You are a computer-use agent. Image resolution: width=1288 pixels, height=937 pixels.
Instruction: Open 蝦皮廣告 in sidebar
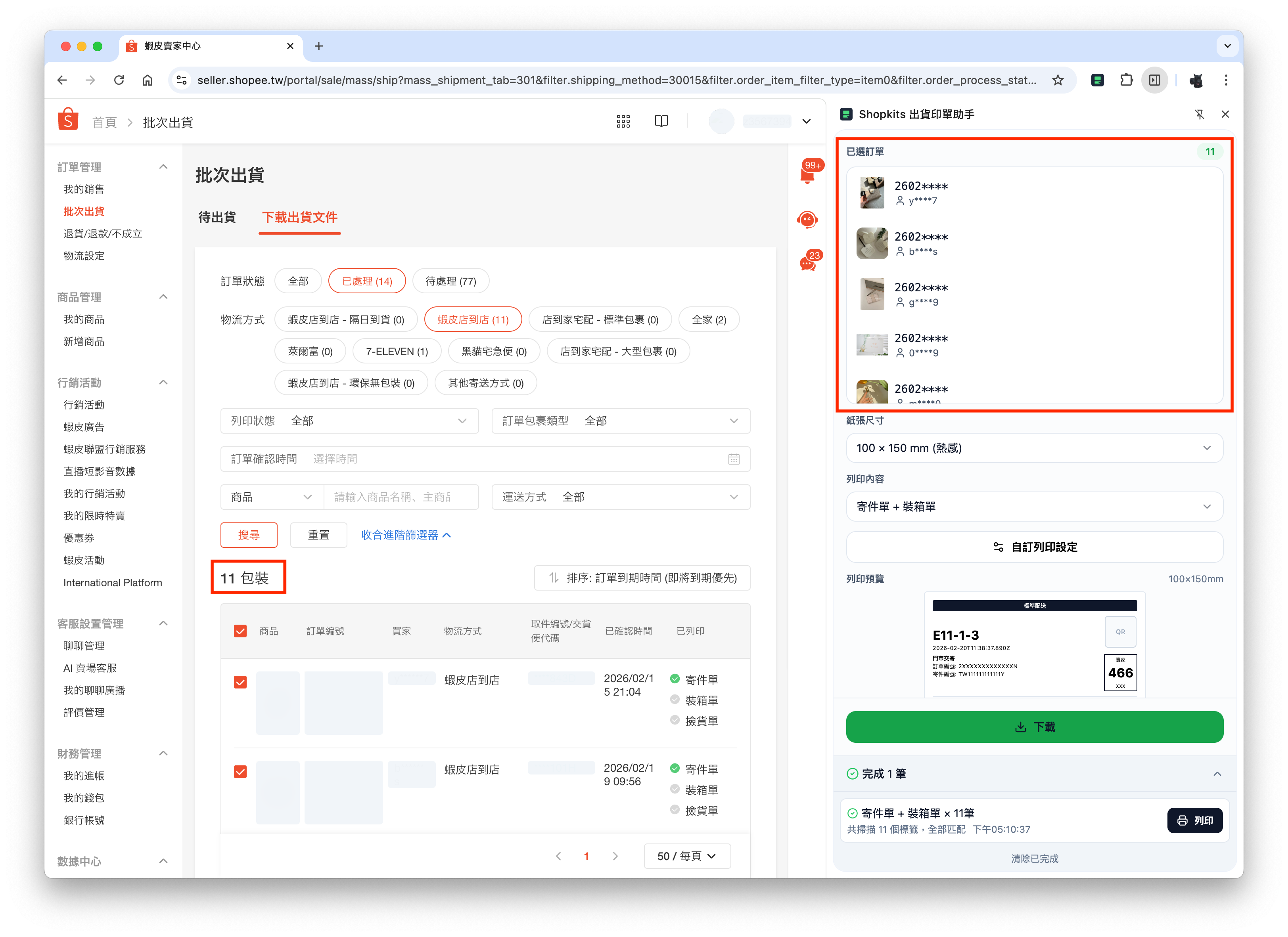pyautogui.click(x=84, y=427)
